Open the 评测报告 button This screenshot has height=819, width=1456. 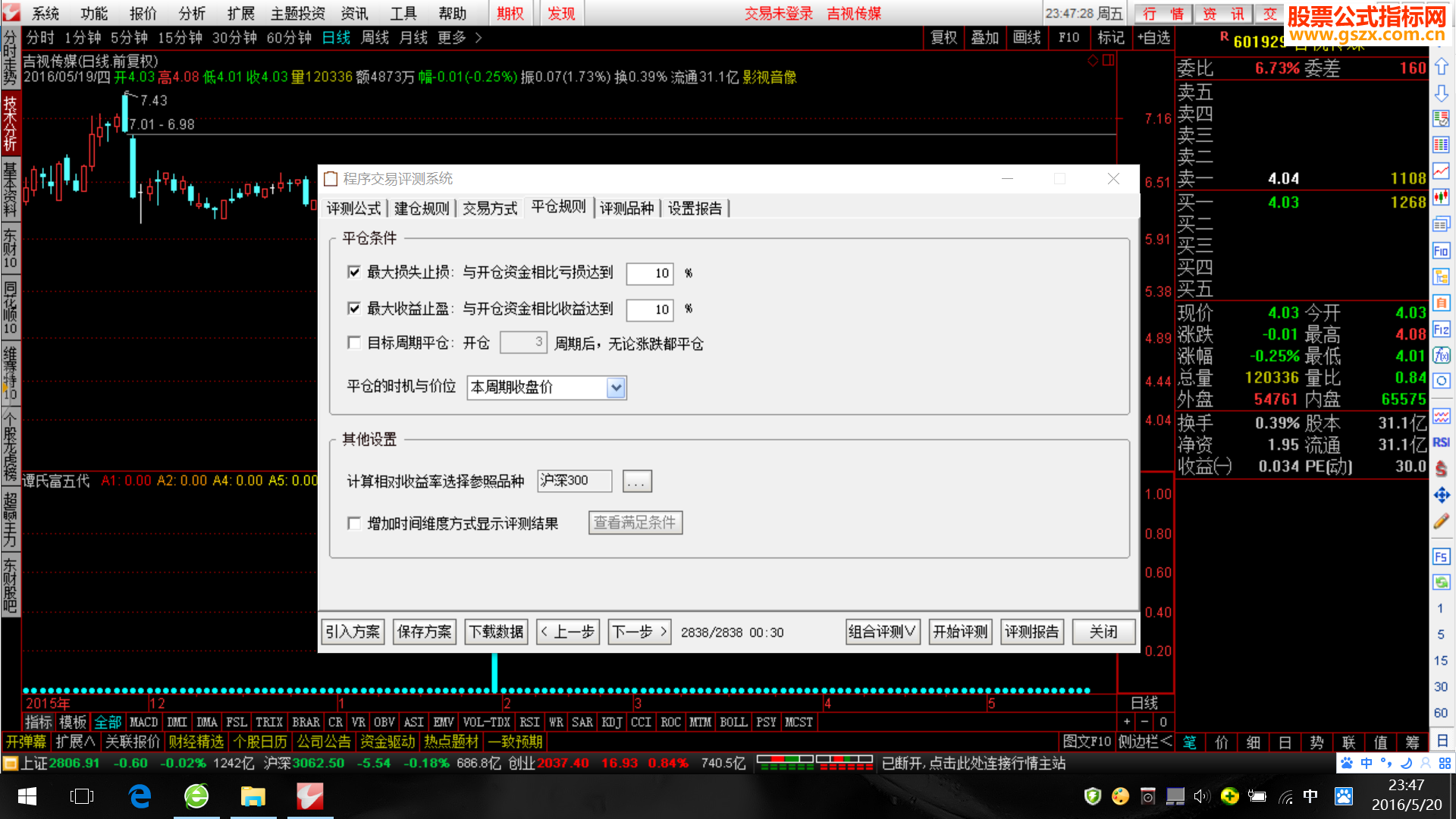[1033, 632]
